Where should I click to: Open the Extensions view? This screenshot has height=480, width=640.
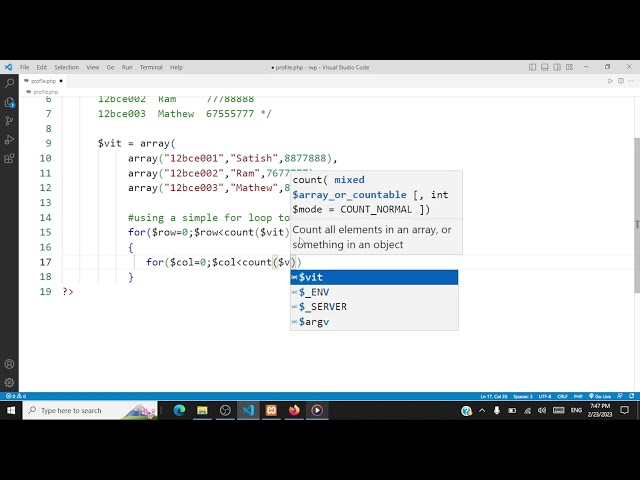point(9,158)
